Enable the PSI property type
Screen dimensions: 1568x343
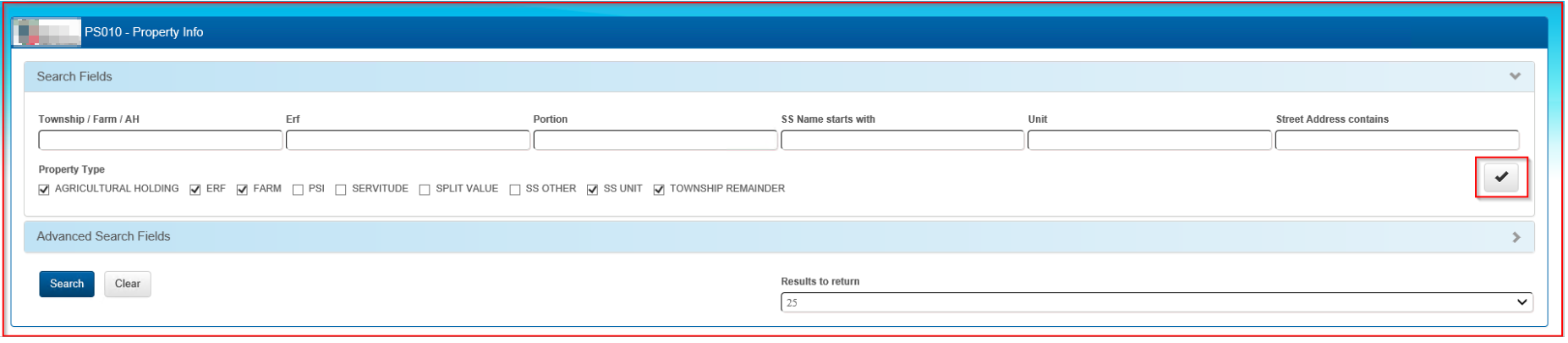(298, 190)
